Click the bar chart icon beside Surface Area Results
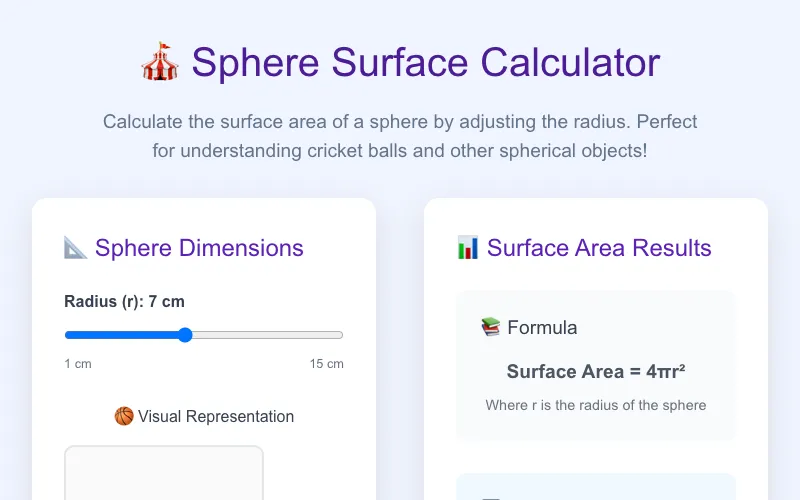 468,248
